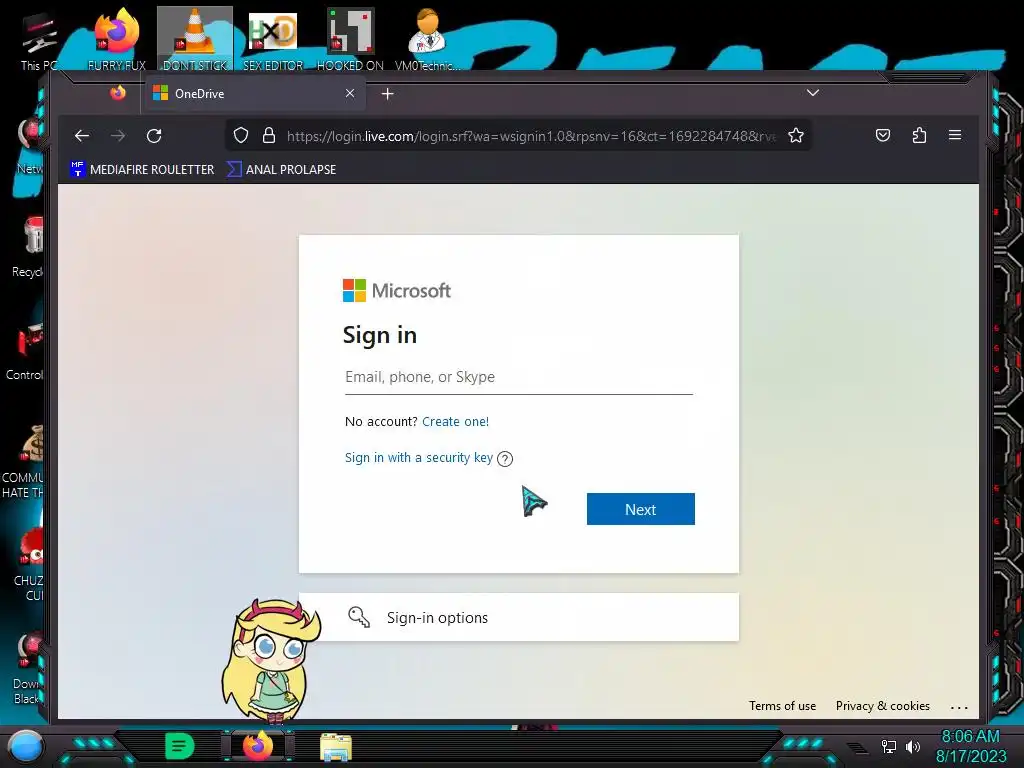Select the OneDrive browser tab
The height and width of the screenshot is (768, 1024).
(x=255, y=93)
